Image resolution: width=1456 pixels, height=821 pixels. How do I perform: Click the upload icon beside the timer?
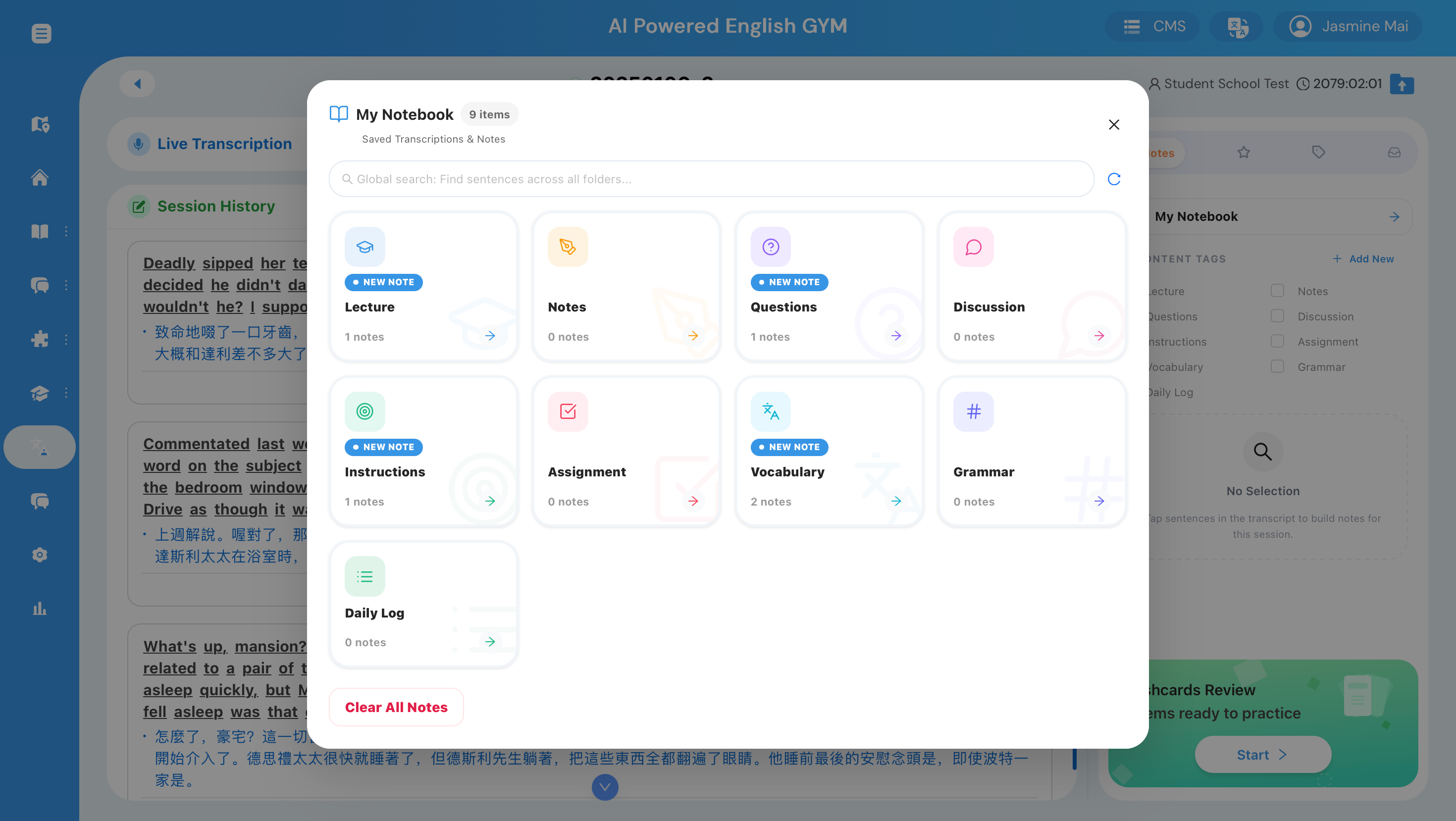click(1402, 84)
